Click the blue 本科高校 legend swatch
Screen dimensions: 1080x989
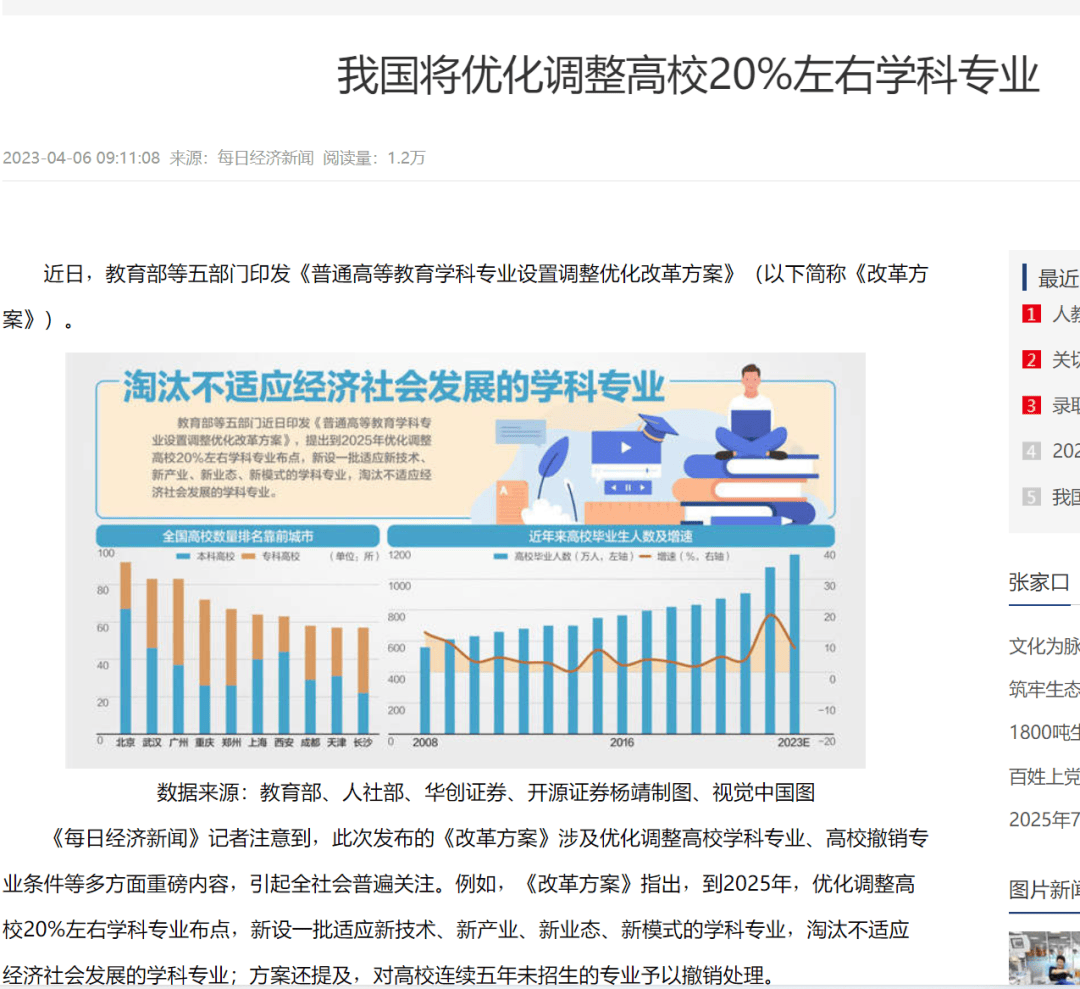tap(183, 555)
